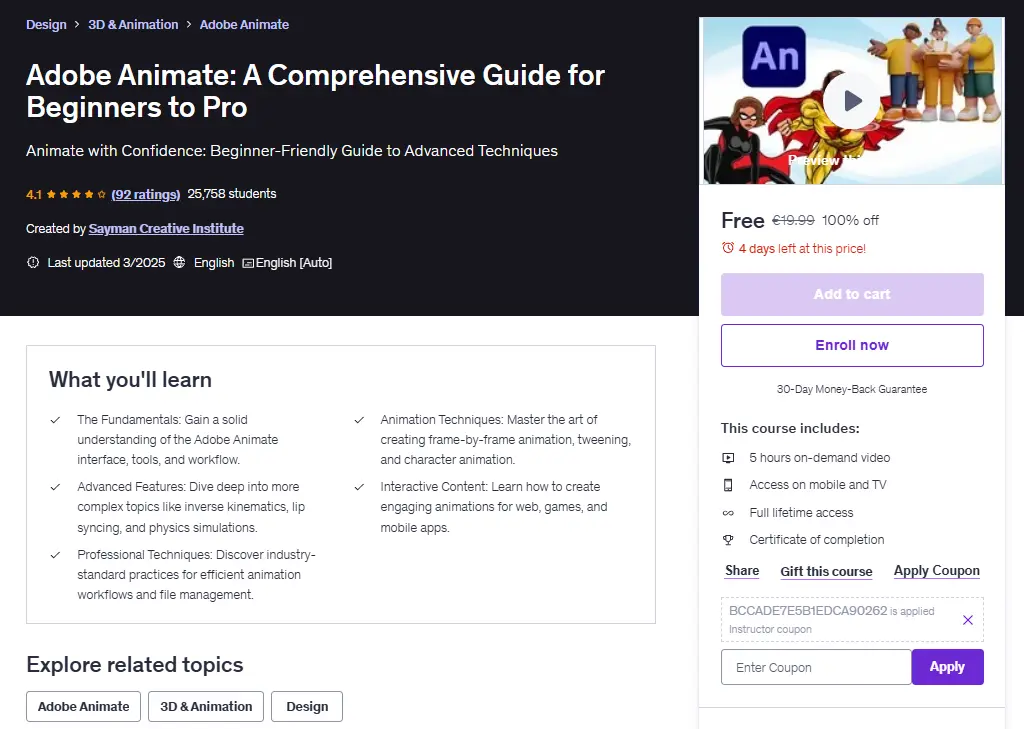1024x729 pixels.
Task: Click the purple Apply button
Action: pos(947,667)
